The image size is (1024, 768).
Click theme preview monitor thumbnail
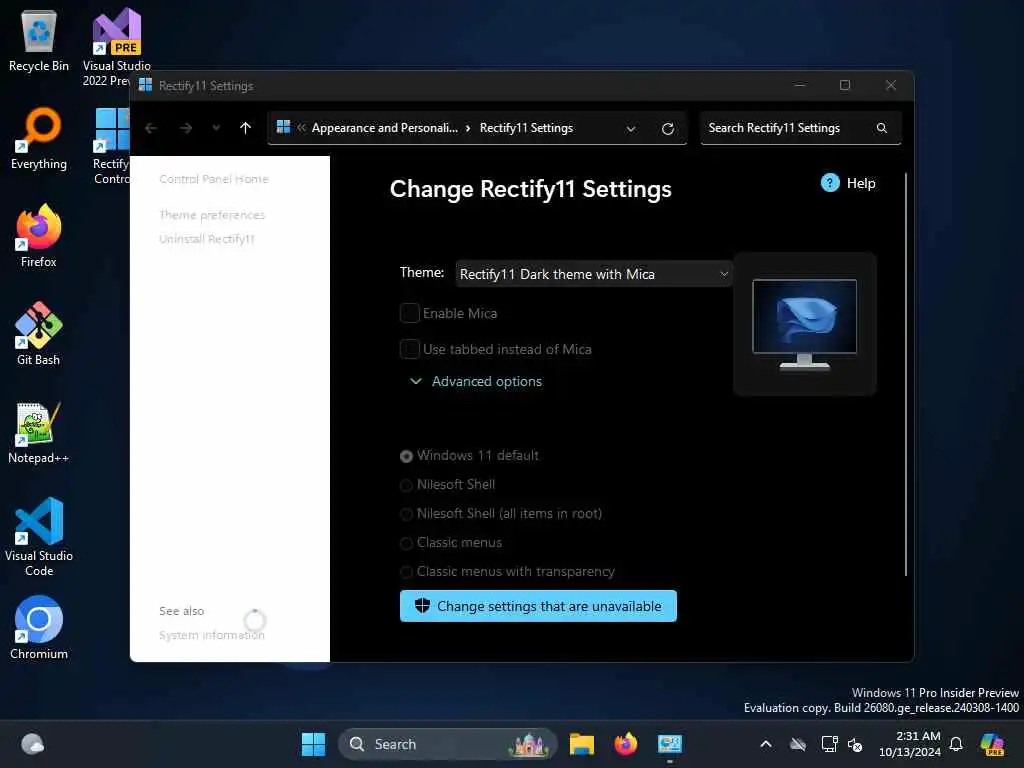[x=805, y=324]
